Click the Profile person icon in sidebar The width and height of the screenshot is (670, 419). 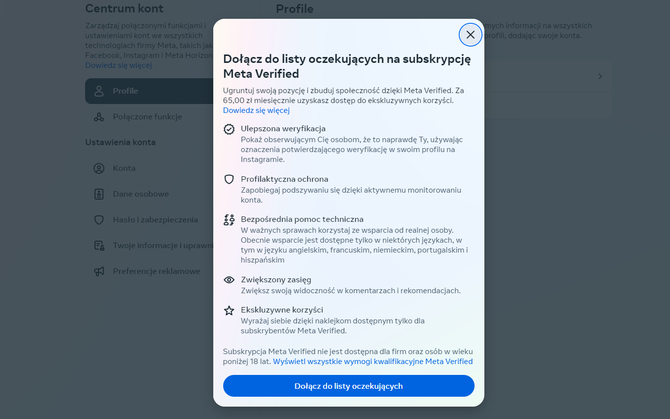(x=99, y=91)
